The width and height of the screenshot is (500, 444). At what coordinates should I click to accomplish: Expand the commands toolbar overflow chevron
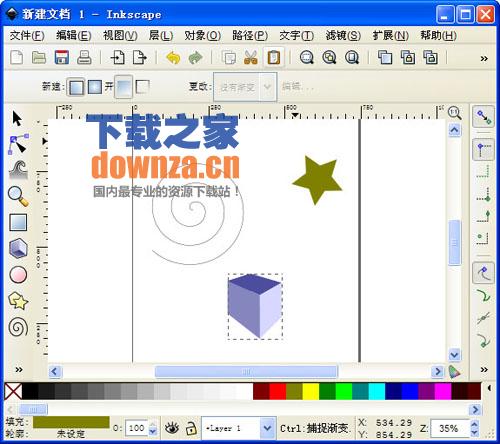pos(484,59)
